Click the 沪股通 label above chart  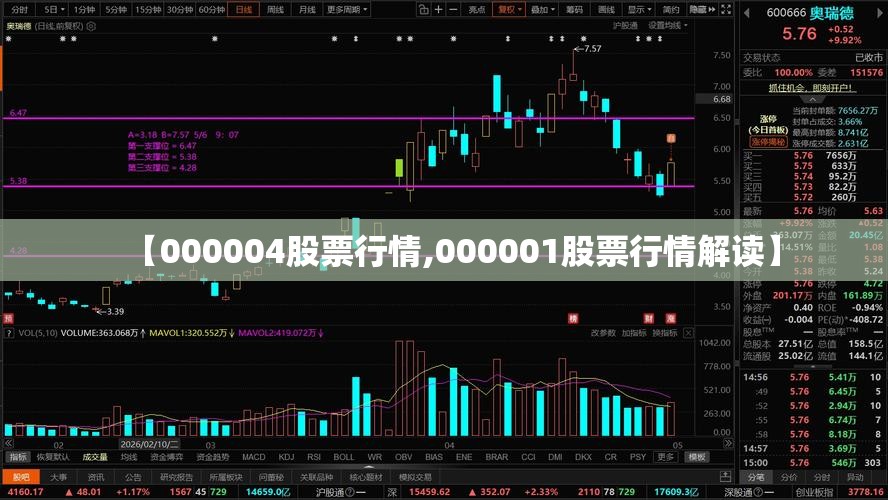click(625, 25)
